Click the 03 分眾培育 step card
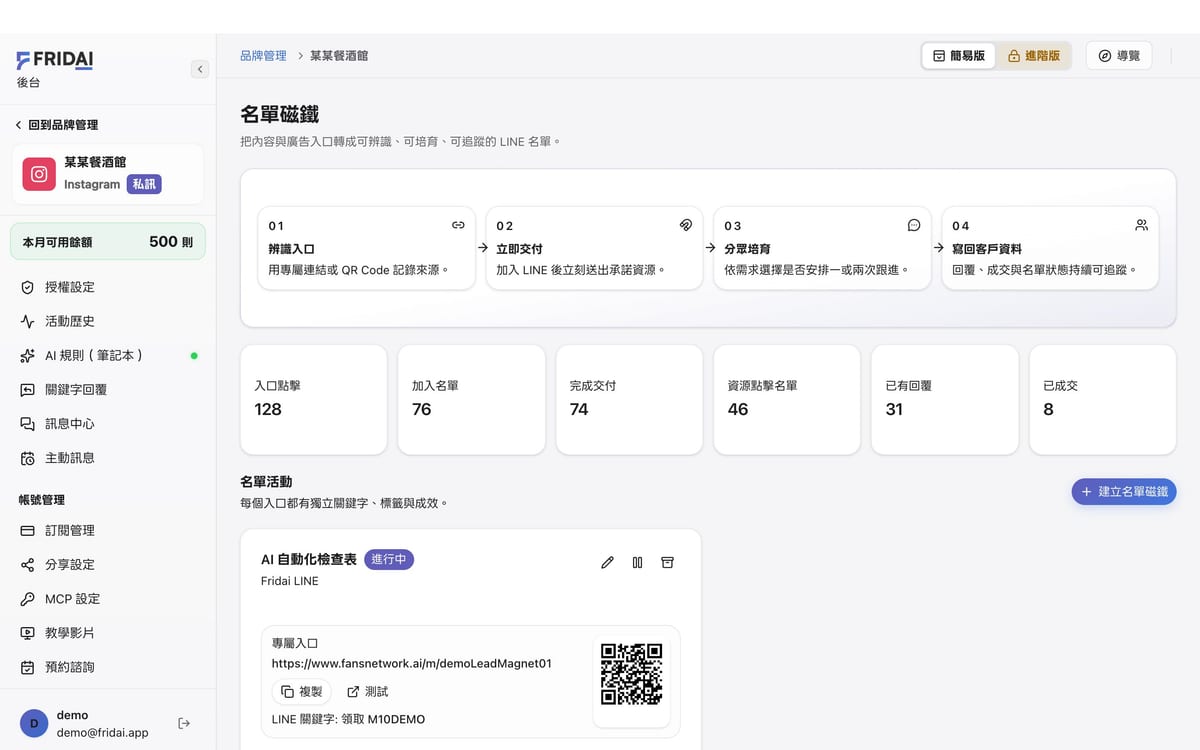 pyautogui.click(x=822, y=248)
